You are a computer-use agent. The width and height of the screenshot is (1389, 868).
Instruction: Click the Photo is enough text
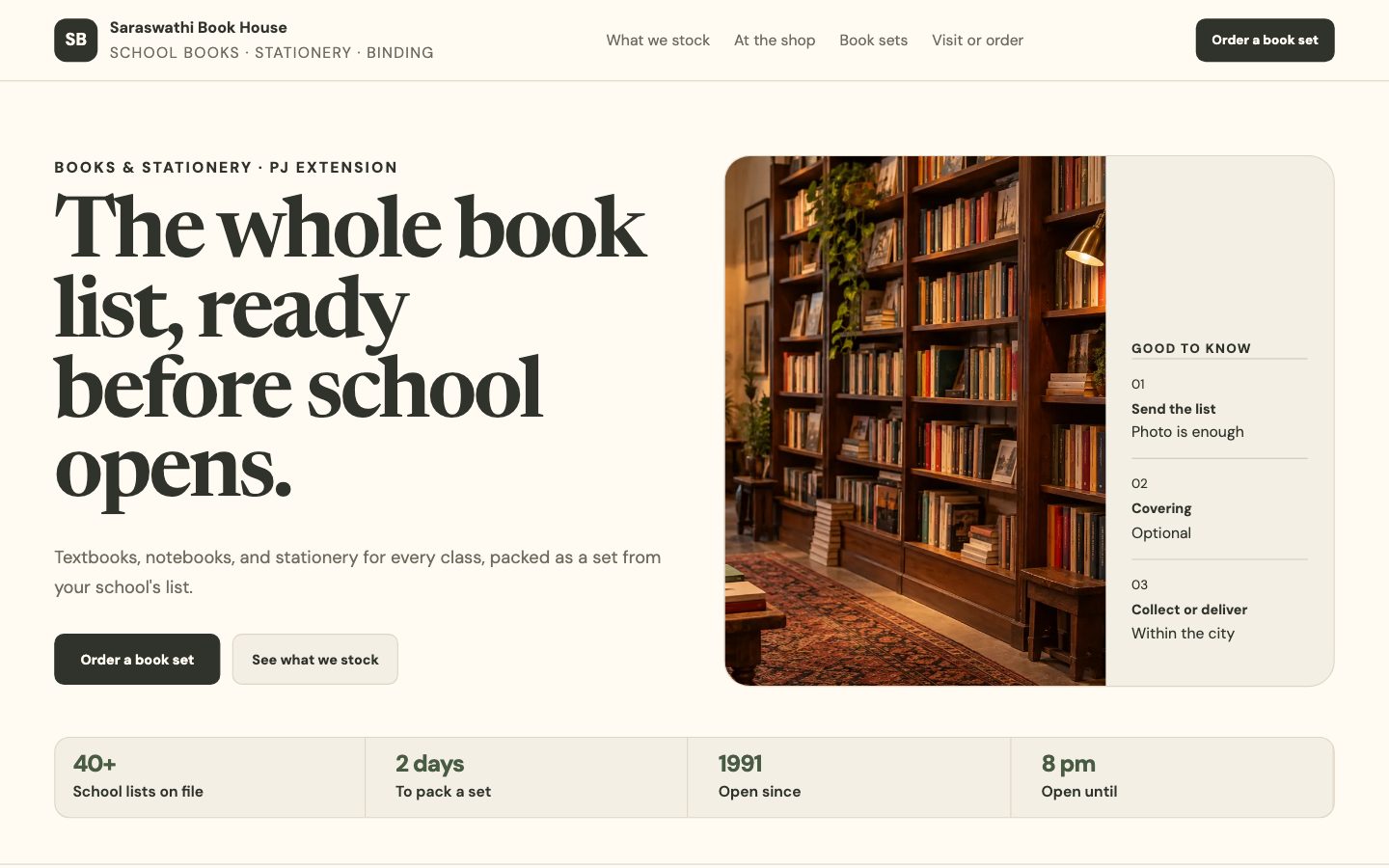coord(1187,432)
